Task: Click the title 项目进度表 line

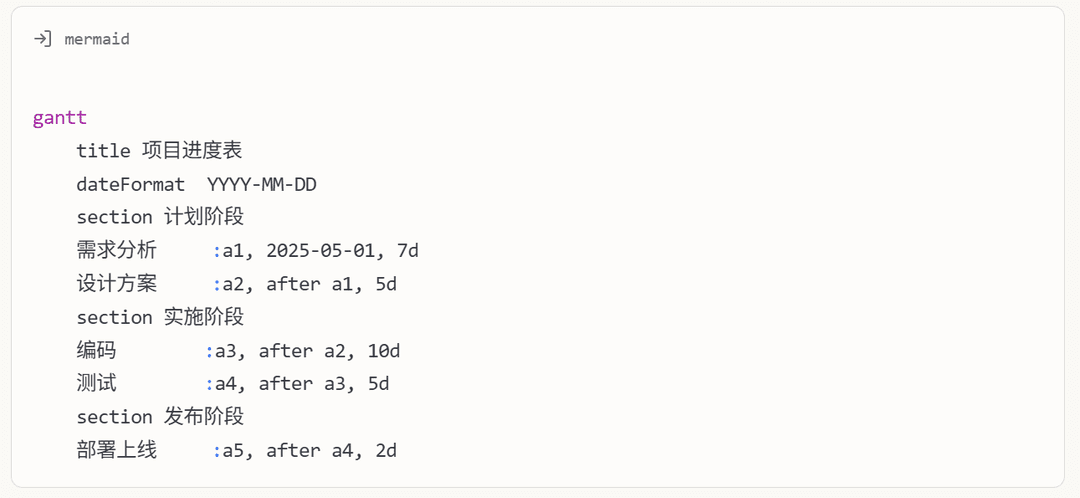Action: 159,150
